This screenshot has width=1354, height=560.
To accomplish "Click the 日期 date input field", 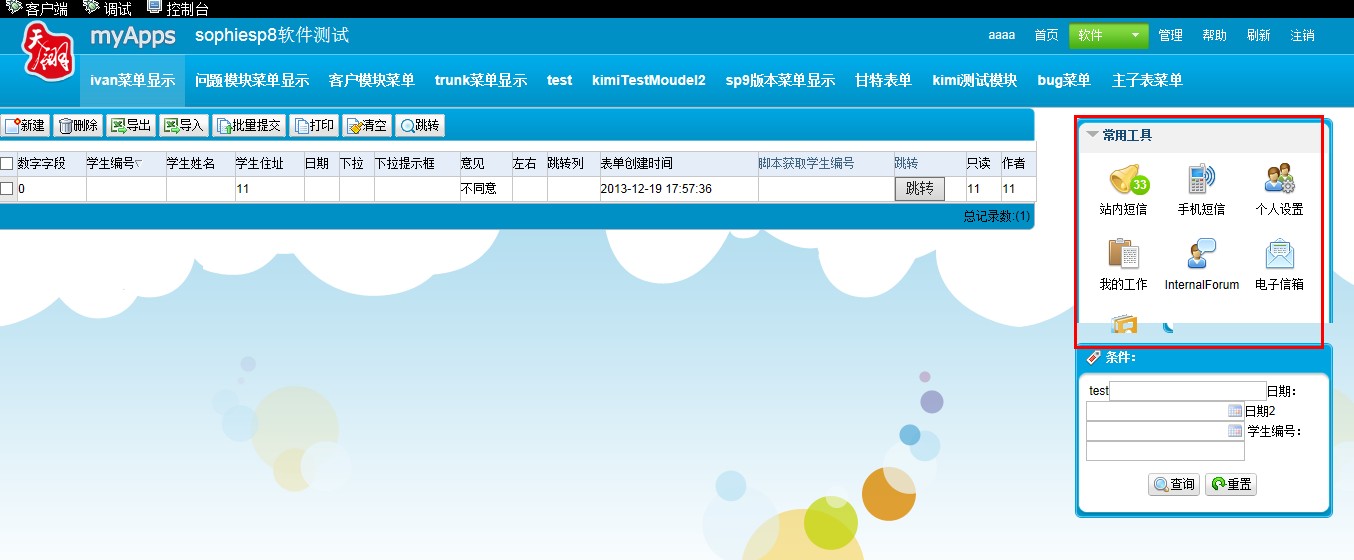I will pyautogui.click(x=1165, y=411).
